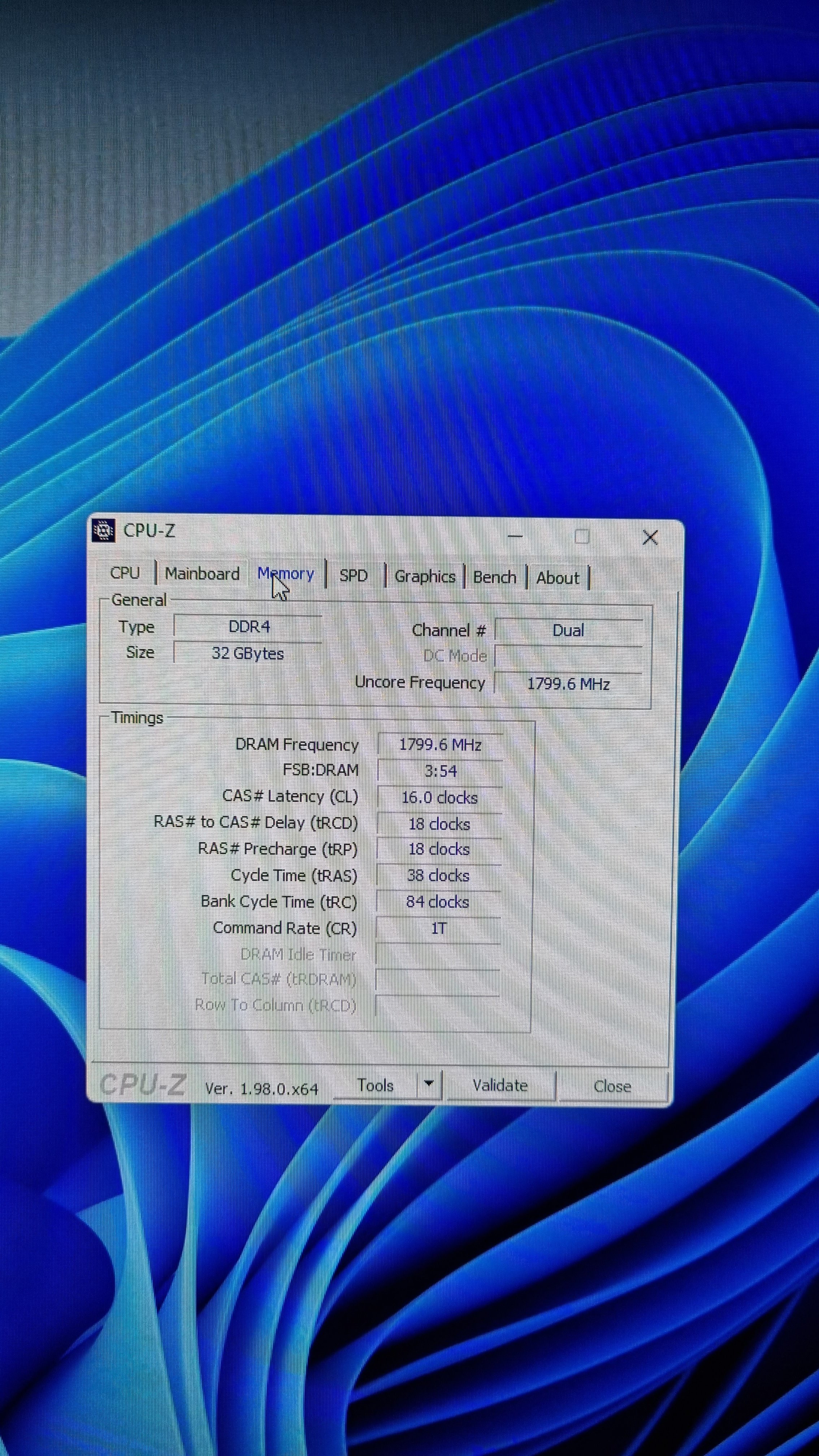Close CPU-Z with the X icon
819x1456 pixels.
click(650, 538)
